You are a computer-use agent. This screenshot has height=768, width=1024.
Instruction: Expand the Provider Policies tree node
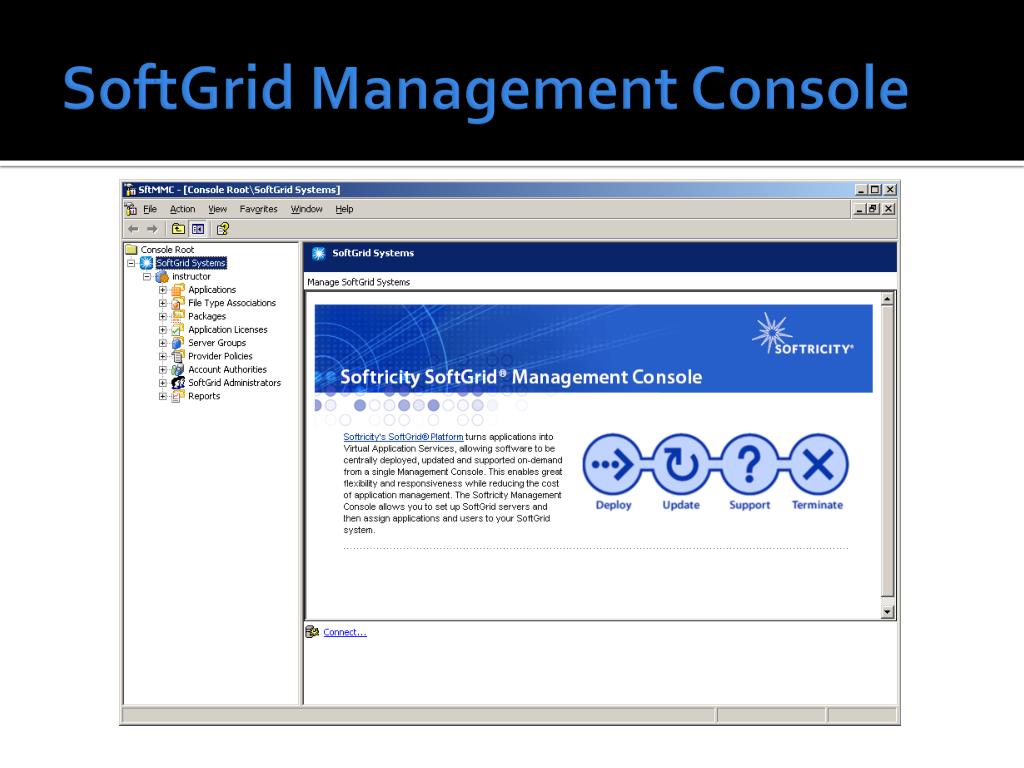pyautogui.click(x=163, y=357)
